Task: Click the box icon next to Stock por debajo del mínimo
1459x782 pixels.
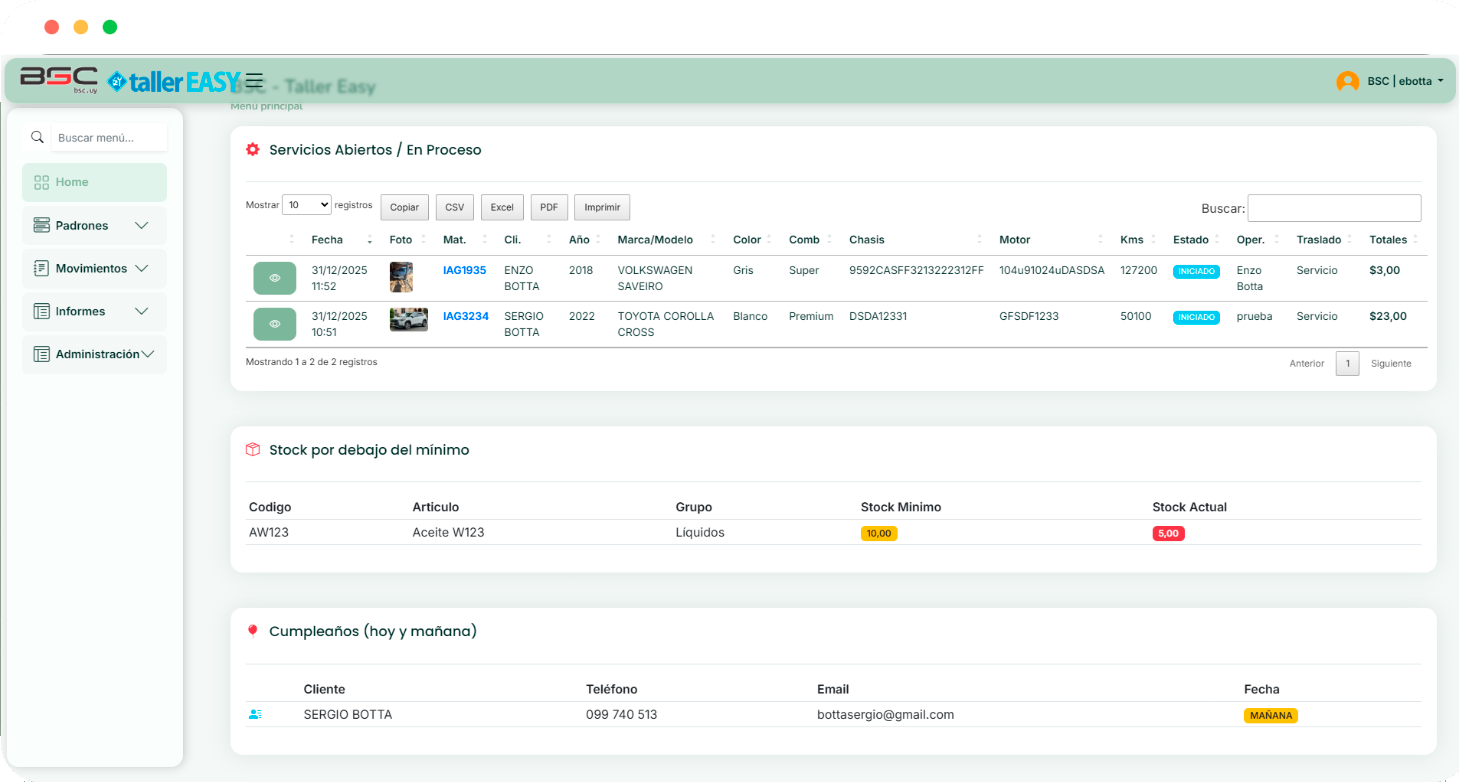Action: tap(254, 449)
